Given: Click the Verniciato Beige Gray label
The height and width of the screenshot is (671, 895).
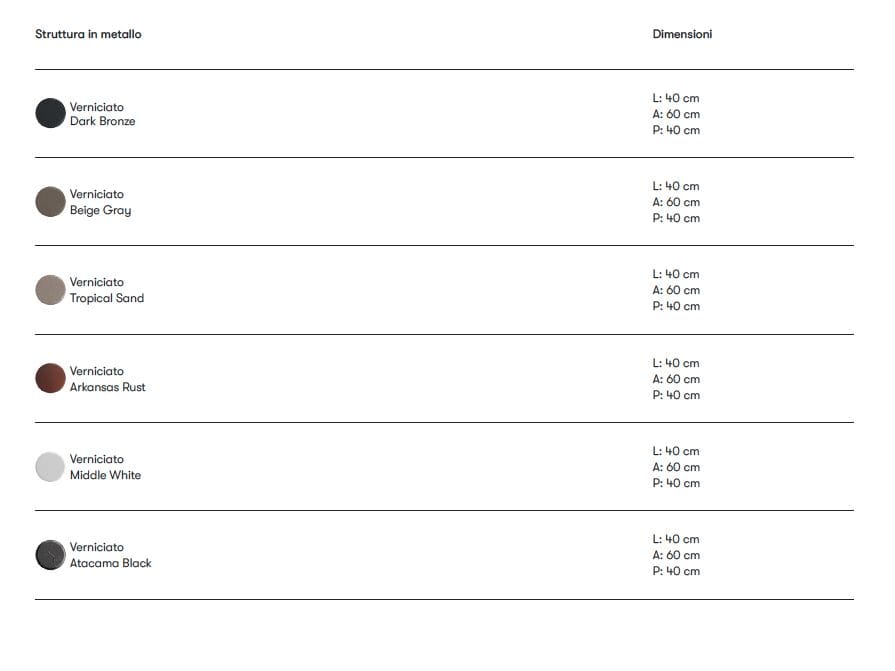Looking at the screenshot, I should [100, 202].
